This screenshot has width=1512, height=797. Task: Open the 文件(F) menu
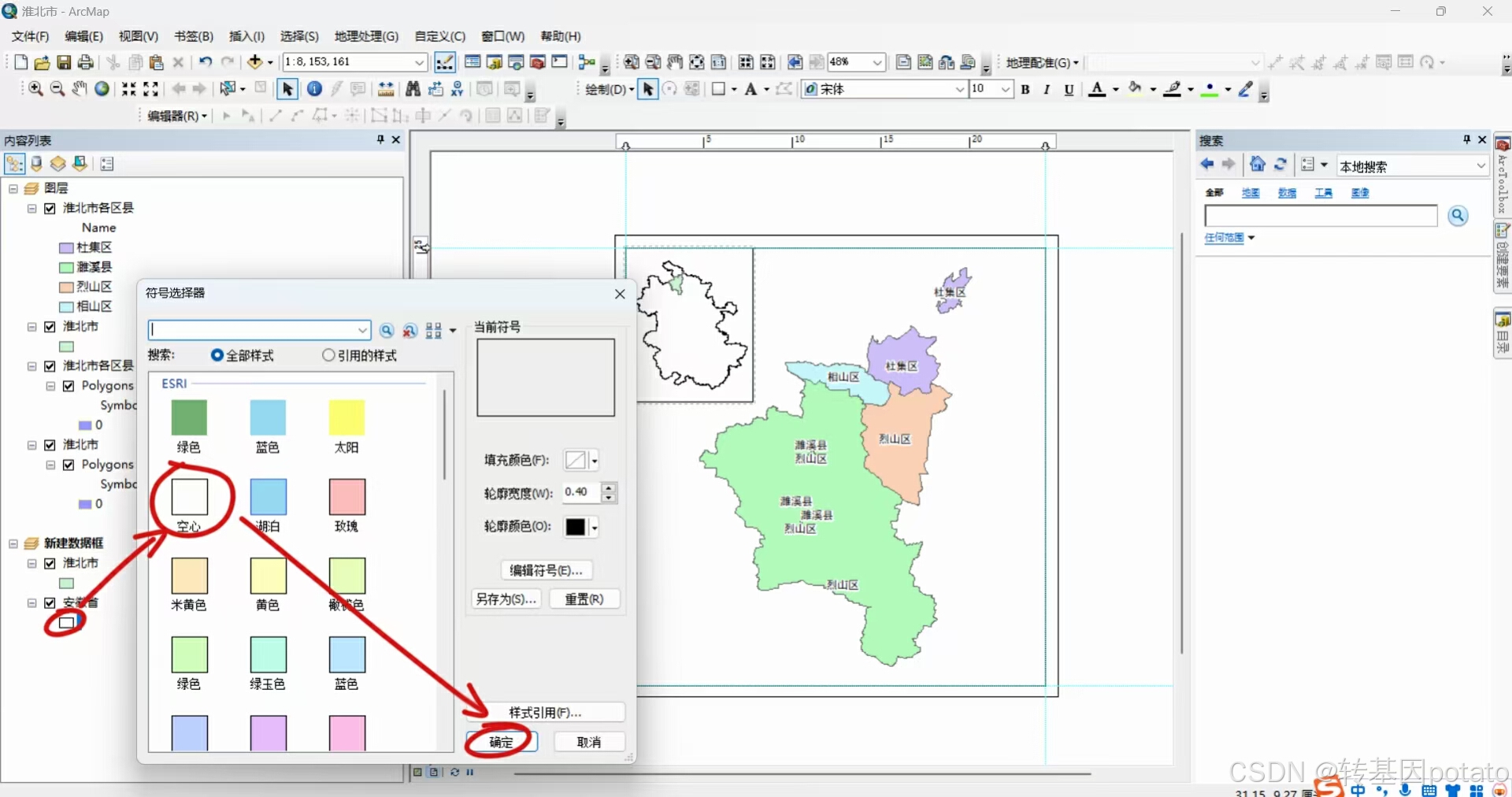pyautogui.click(x=30, y=36)
